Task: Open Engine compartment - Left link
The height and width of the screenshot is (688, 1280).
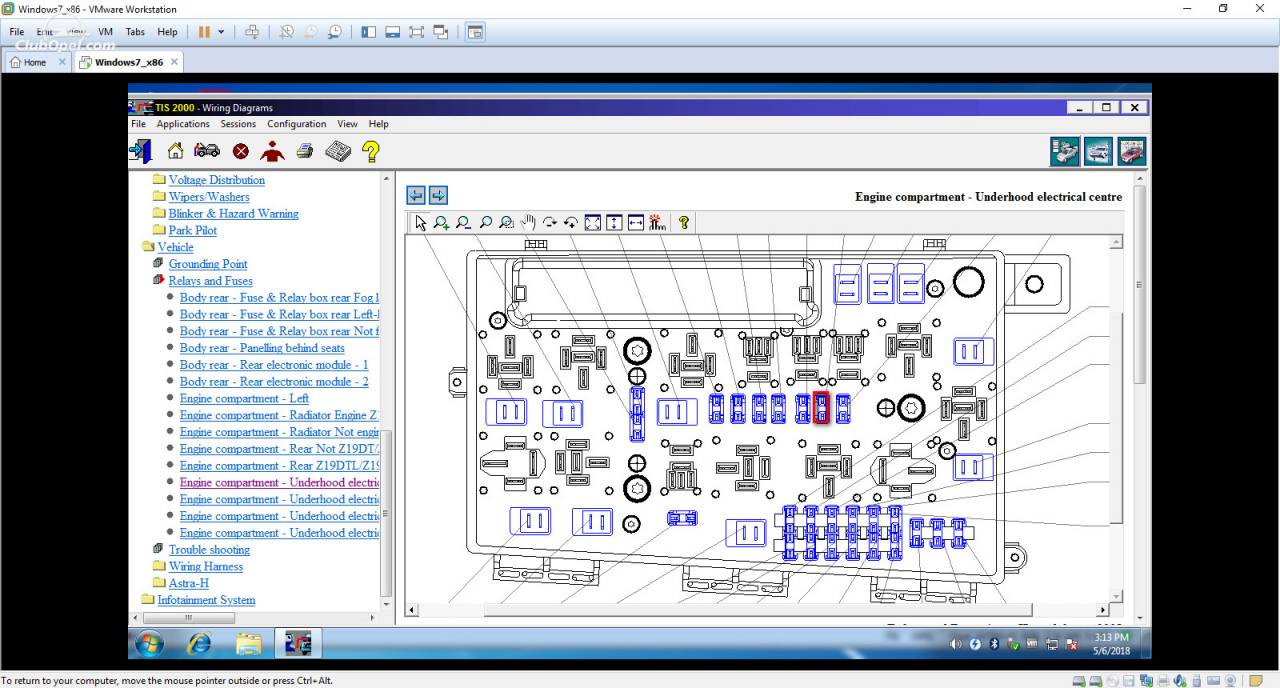Action: 244,398
